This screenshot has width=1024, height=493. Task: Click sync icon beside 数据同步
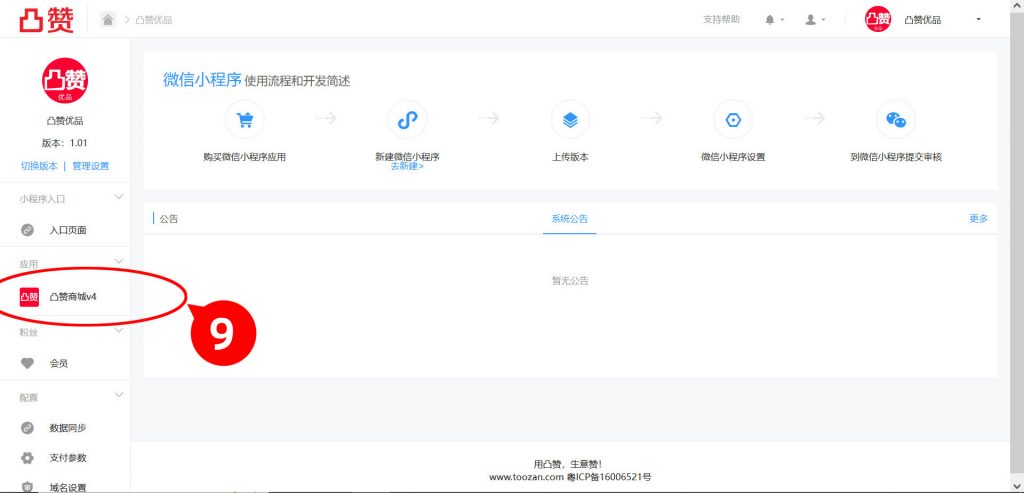tap(27, 428)
